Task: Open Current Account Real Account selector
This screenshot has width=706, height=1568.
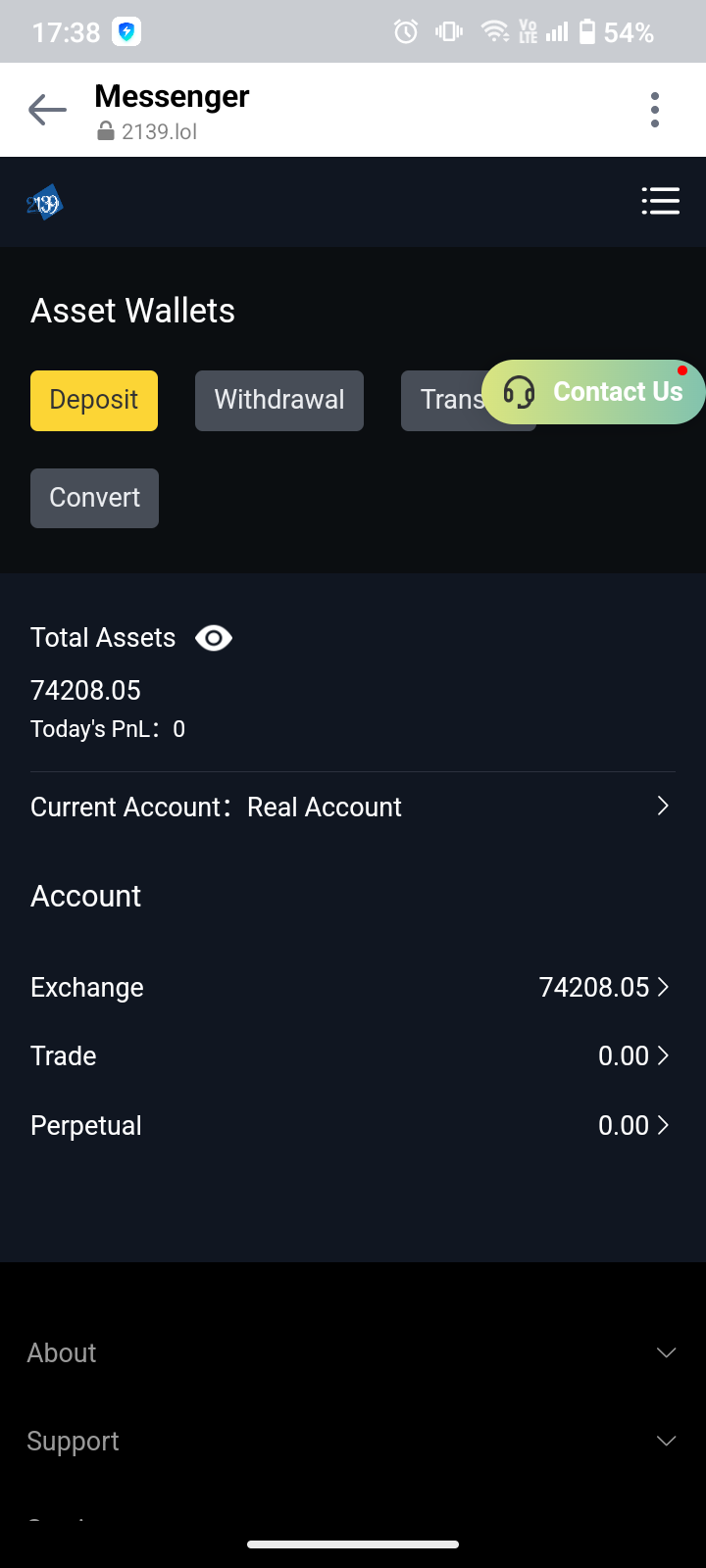Action: click(353, 807)
